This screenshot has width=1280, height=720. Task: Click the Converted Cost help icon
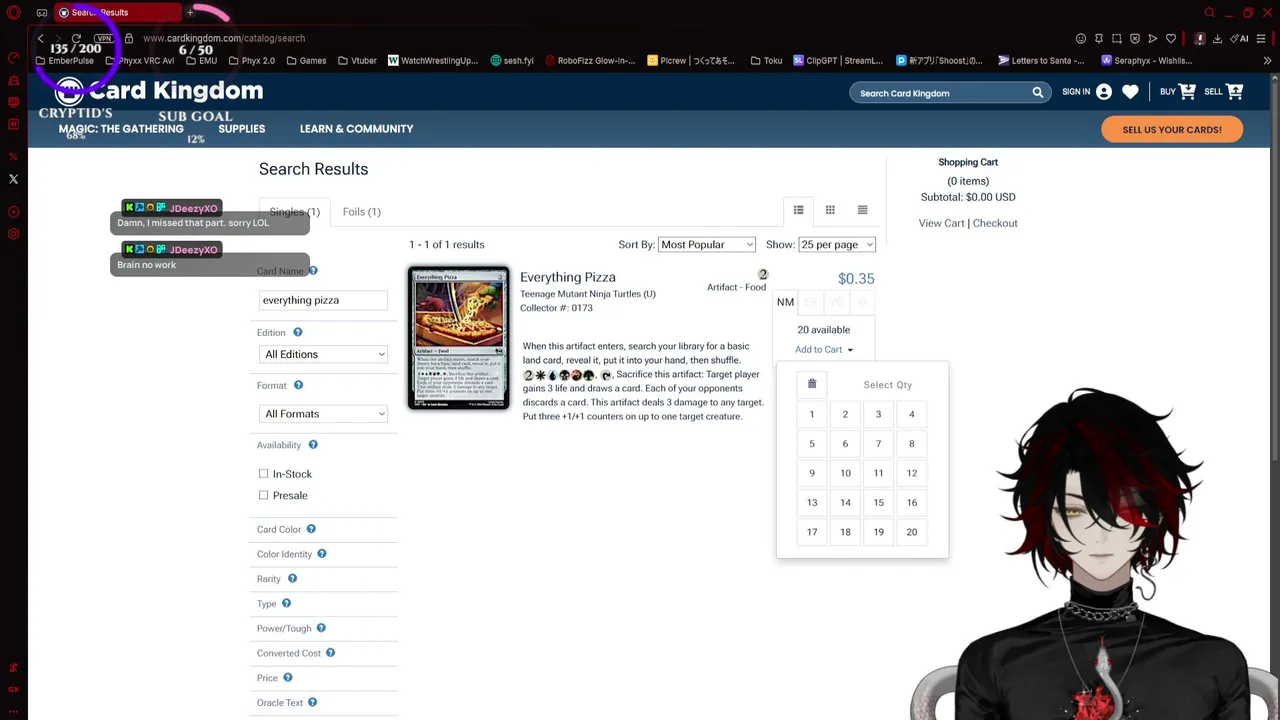pyautogui.click(x=330, y=653)
